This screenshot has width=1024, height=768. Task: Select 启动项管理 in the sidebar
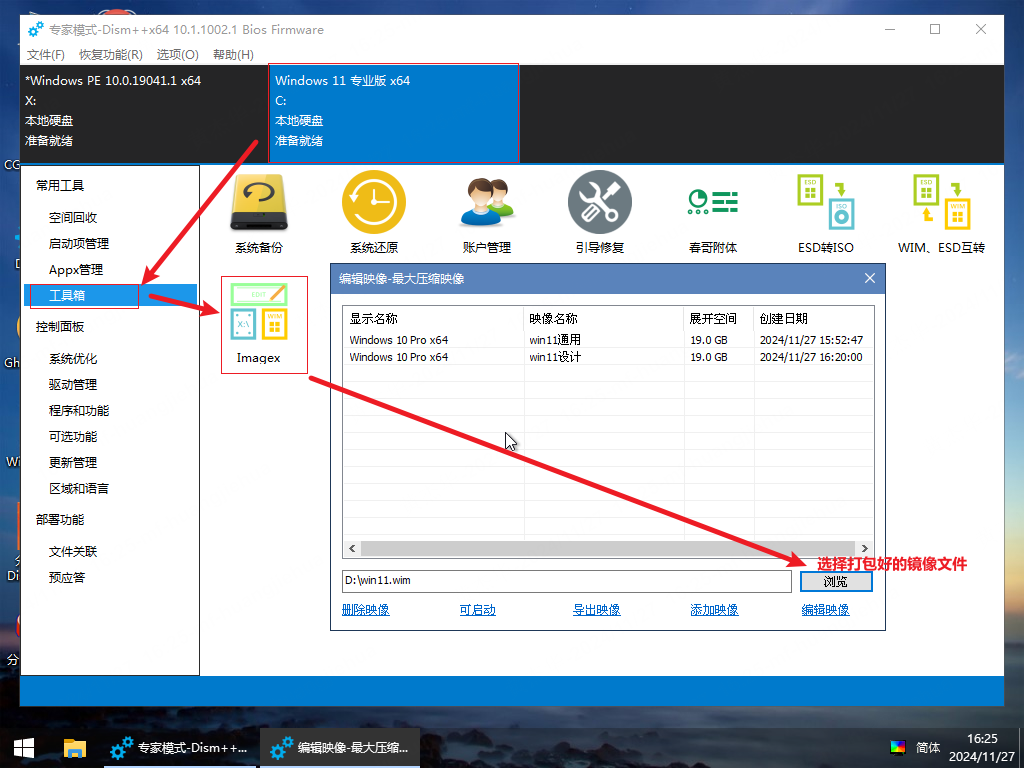click(x=78, y=244)
